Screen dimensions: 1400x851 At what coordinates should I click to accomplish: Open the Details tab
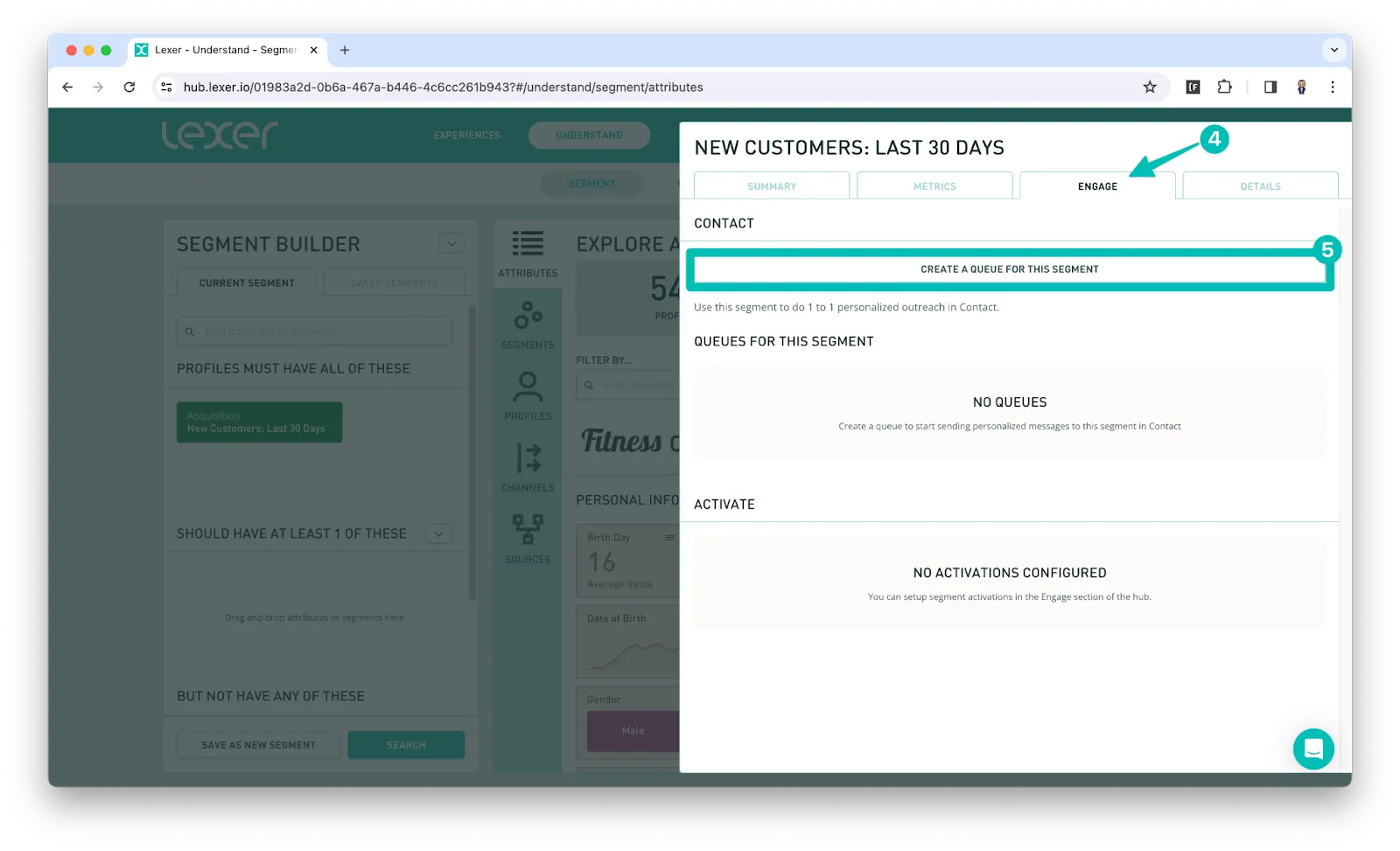pos(1260,185)
